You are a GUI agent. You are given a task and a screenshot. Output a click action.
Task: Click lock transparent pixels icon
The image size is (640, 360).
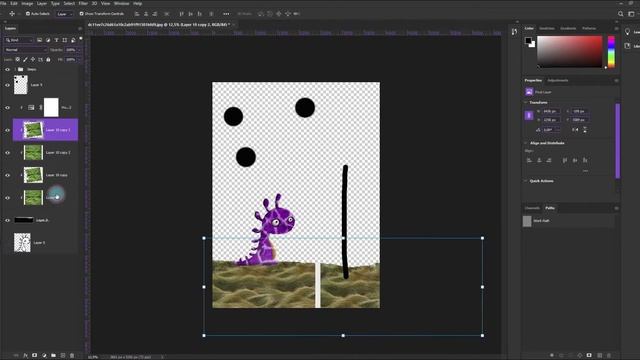click(x=18, y=60)
